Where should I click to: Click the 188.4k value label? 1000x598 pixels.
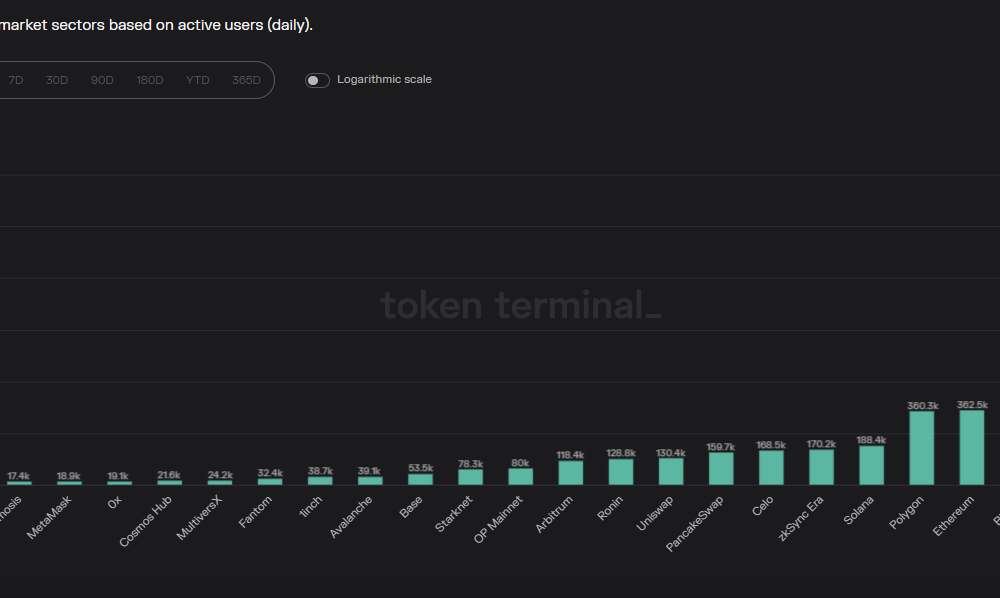coord(871,440)
